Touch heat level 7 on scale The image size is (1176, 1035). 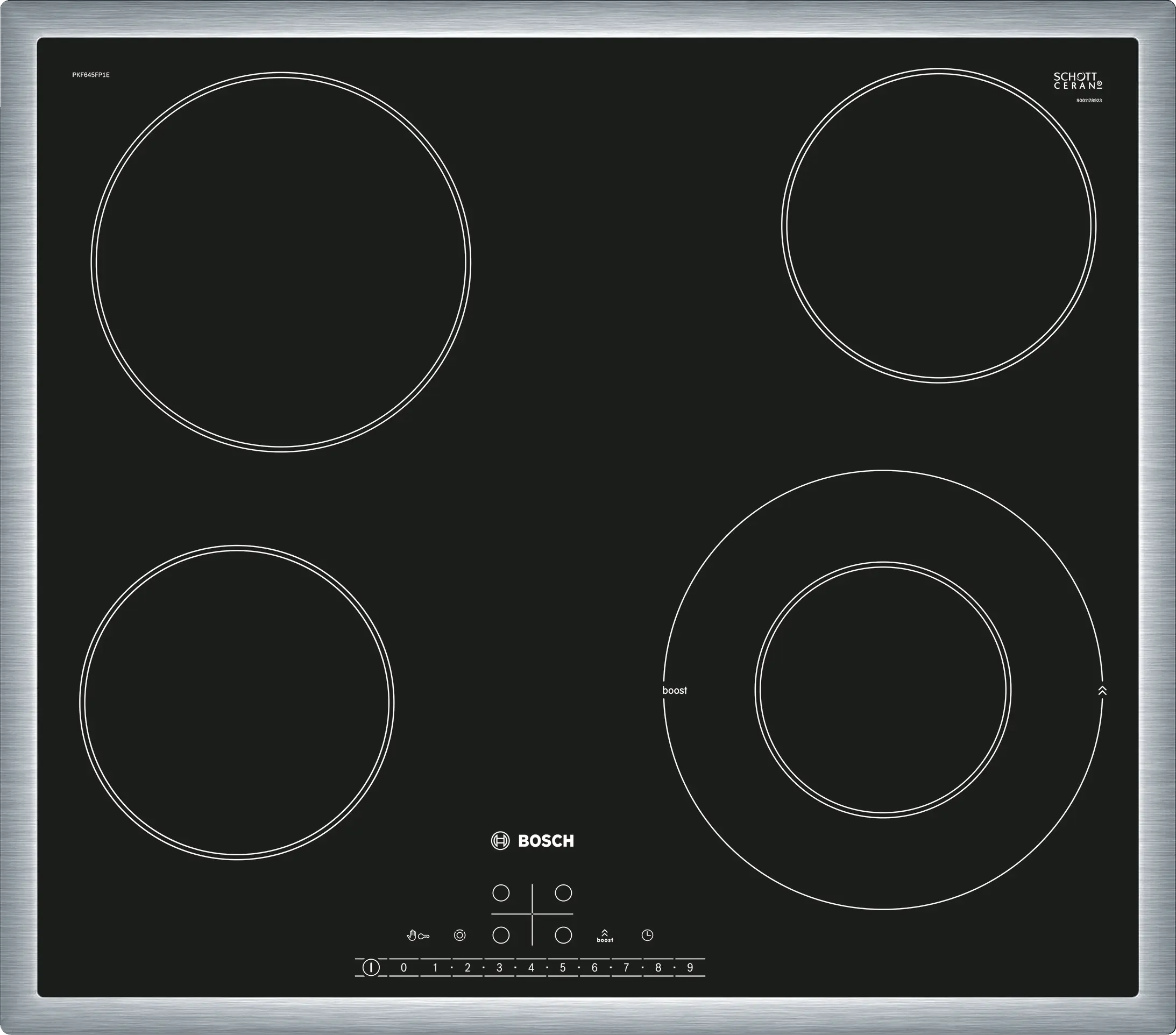pos(626,968)
